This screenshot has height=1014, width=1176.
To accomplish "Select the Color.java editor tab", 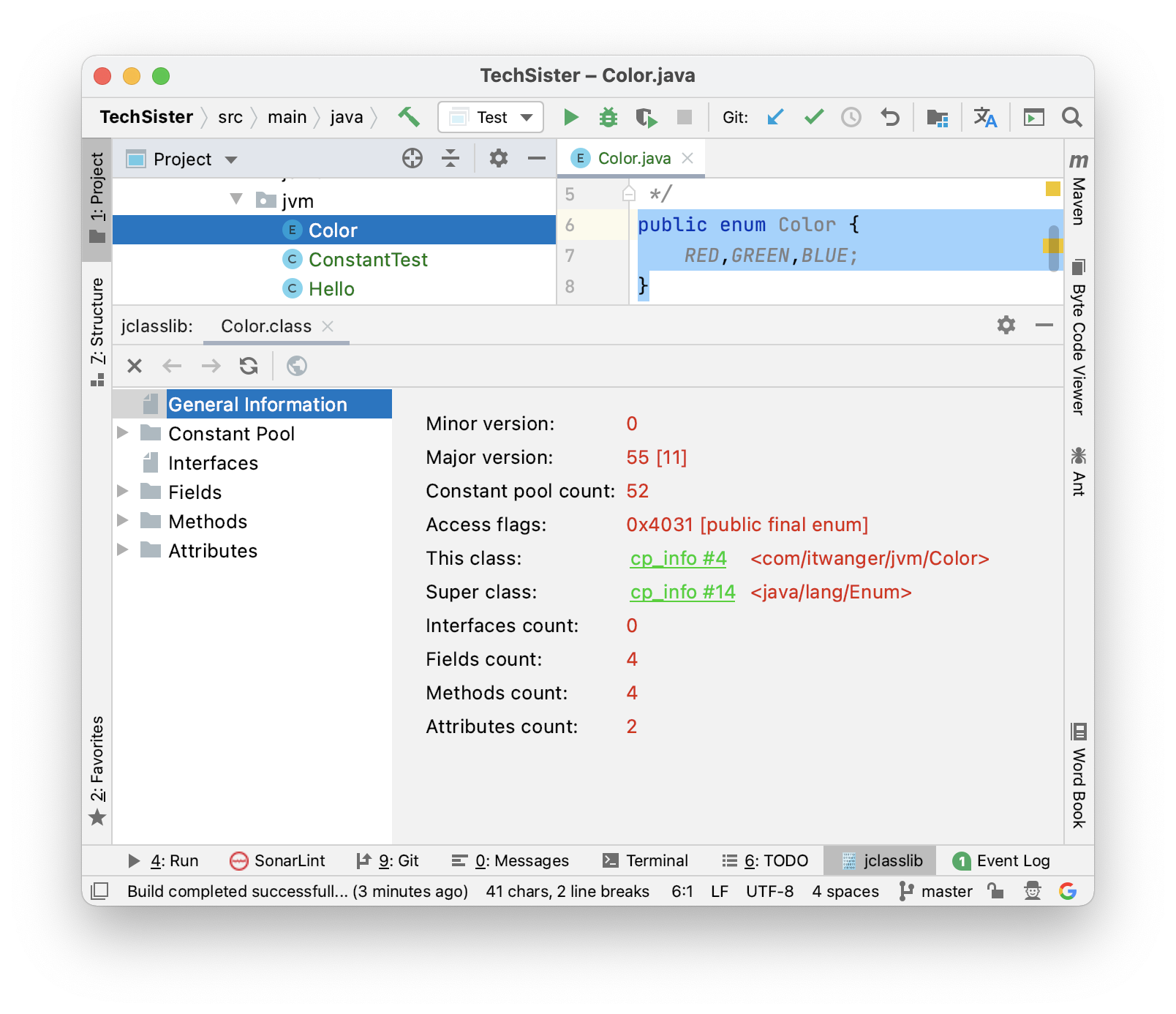I will [x=633, y=158].
